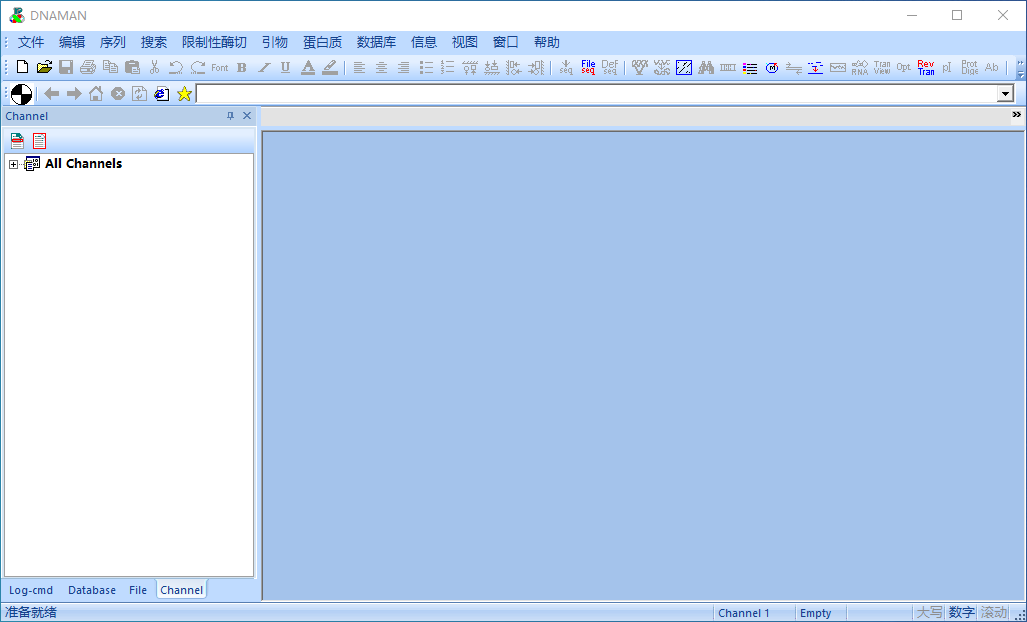Click the Rev Tran toolbar icon
Viewport: 1027px width, 622px height.
coord(926,67)
